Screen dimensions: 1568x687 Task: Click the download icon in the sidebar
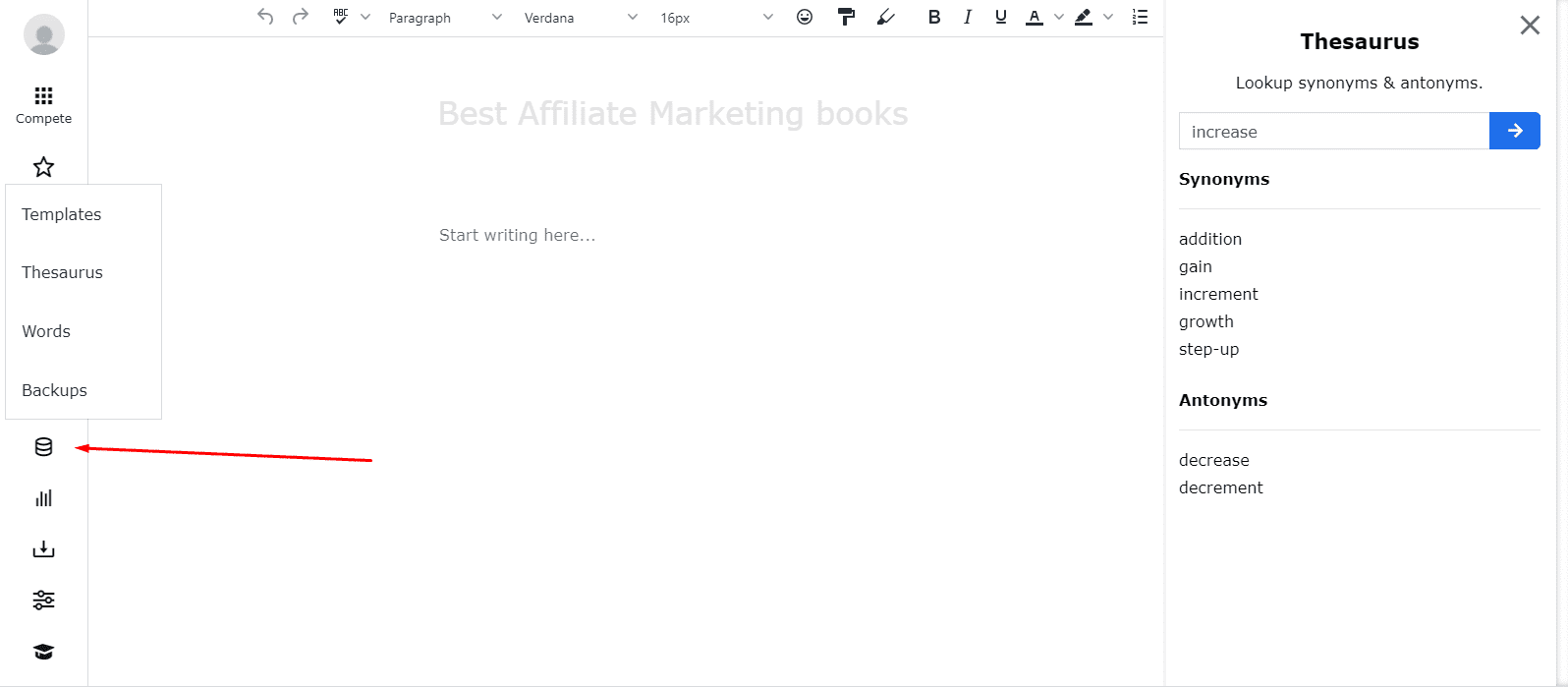[x=43, y=549]
